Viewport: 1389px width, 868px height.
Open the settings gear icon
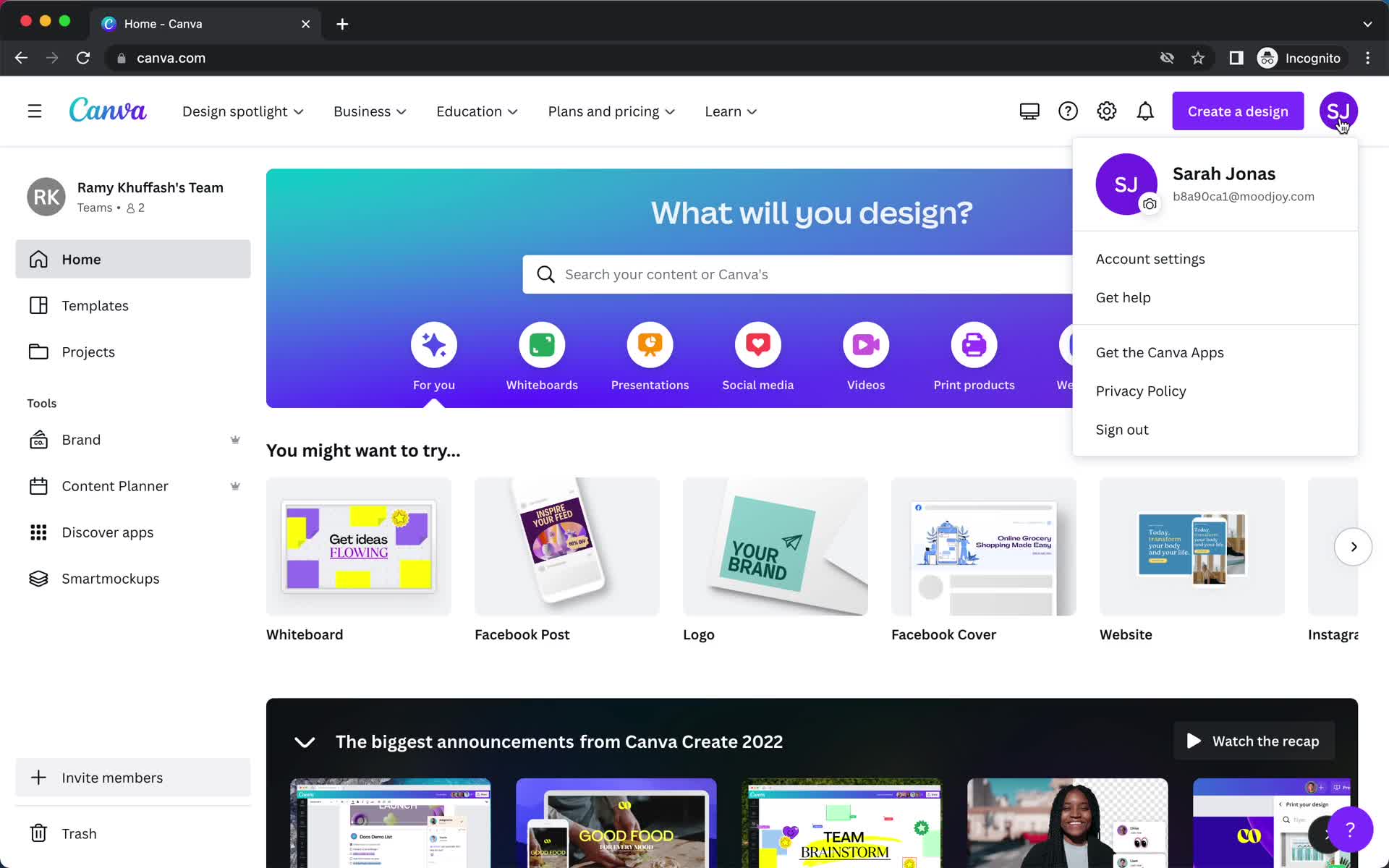click(1107, 111)
